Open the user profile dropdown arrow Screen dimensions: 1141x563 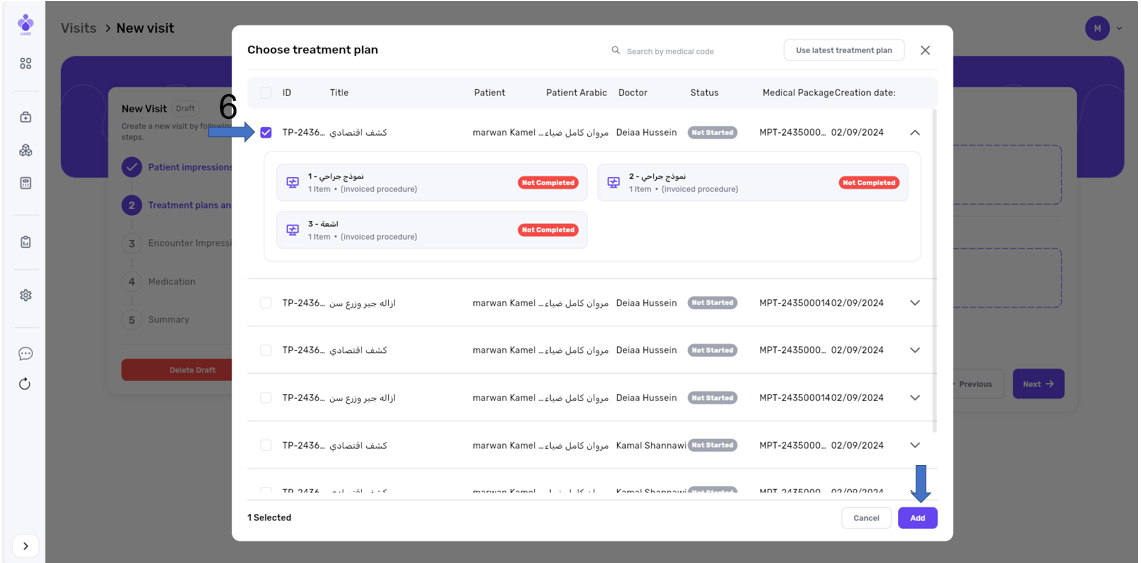(1119, 28)
